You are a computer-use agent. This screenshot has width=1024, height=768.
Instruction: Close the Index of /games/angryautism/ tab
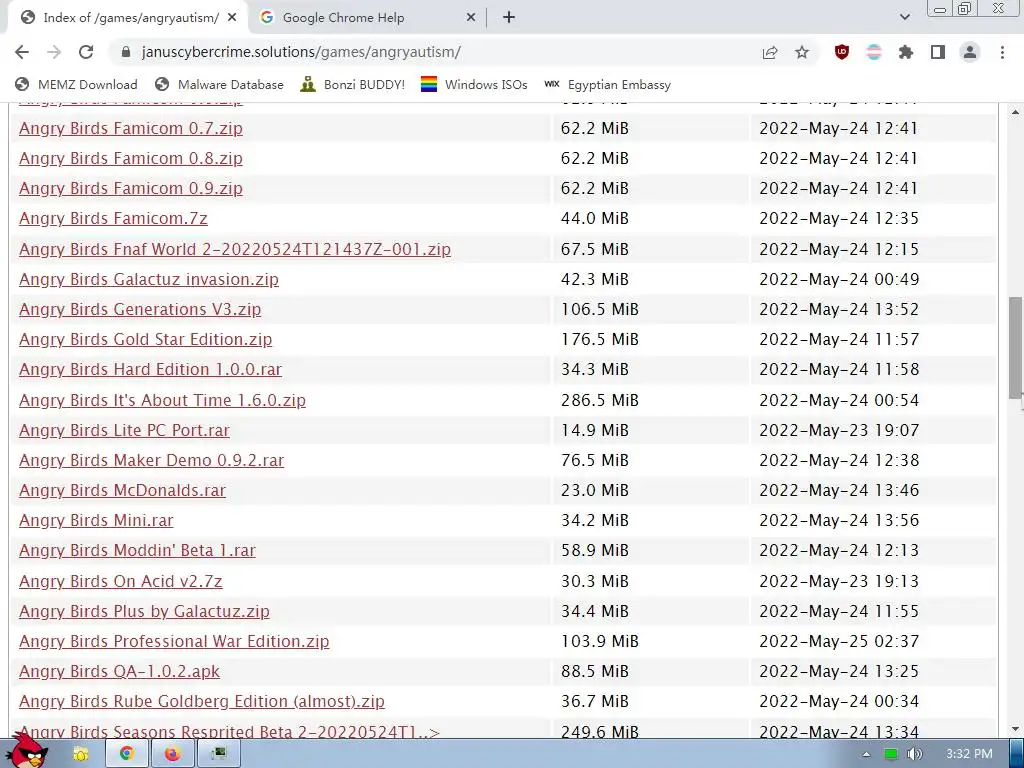(232, 18)
